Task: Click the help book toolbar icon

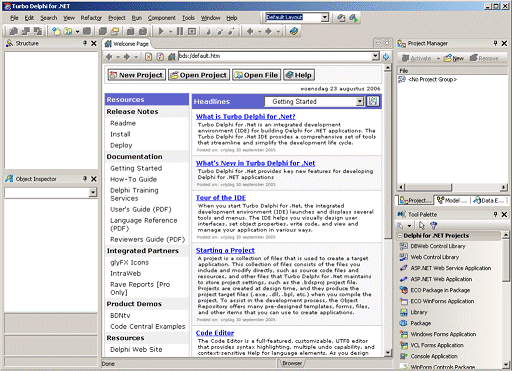Action: pyautogui.click(x=294, y=31)
